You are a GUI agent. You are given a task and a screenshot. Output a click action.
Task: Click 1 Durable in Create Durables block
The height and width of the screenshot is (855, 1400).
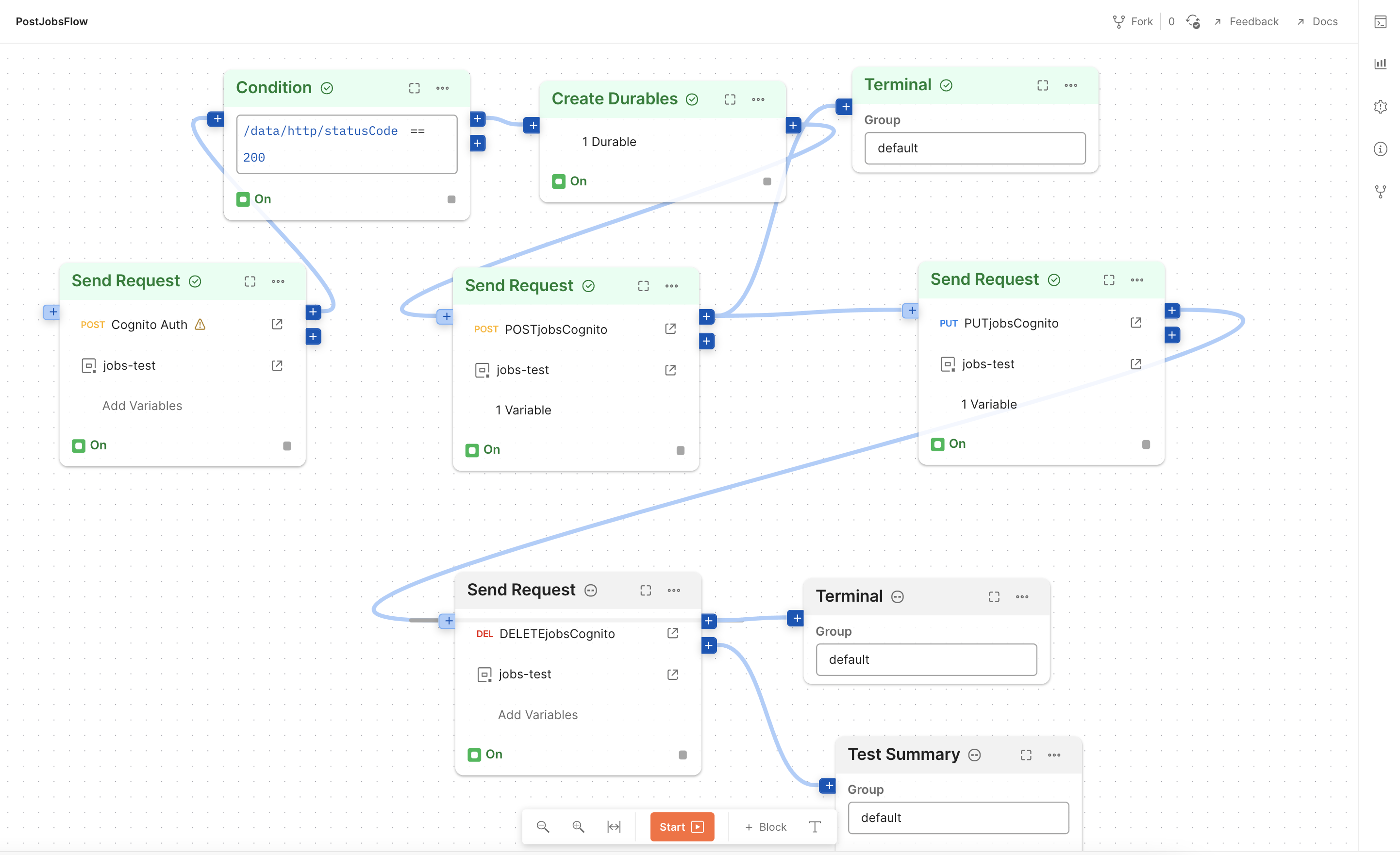[x=609, y=142]
